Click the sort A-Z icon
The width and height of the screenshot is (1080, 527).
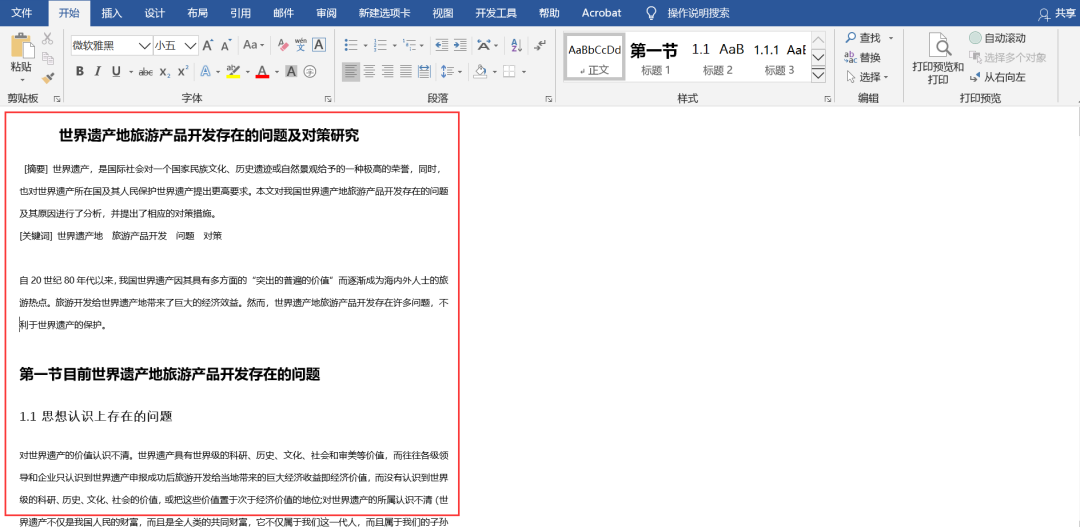tap(513, 45)
